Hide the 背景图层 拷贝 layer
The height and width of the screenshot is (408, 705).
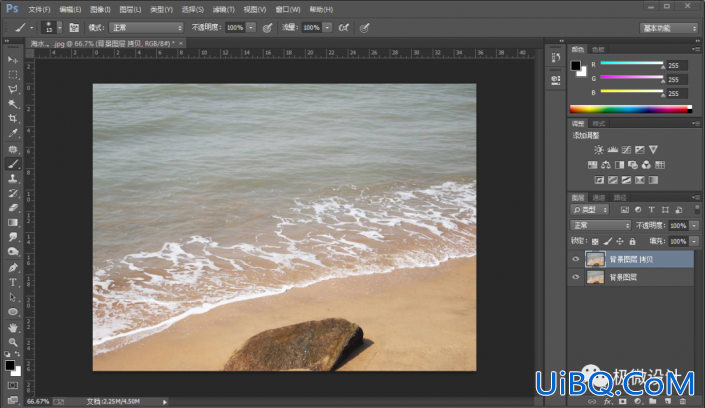[x=576, y=259]
